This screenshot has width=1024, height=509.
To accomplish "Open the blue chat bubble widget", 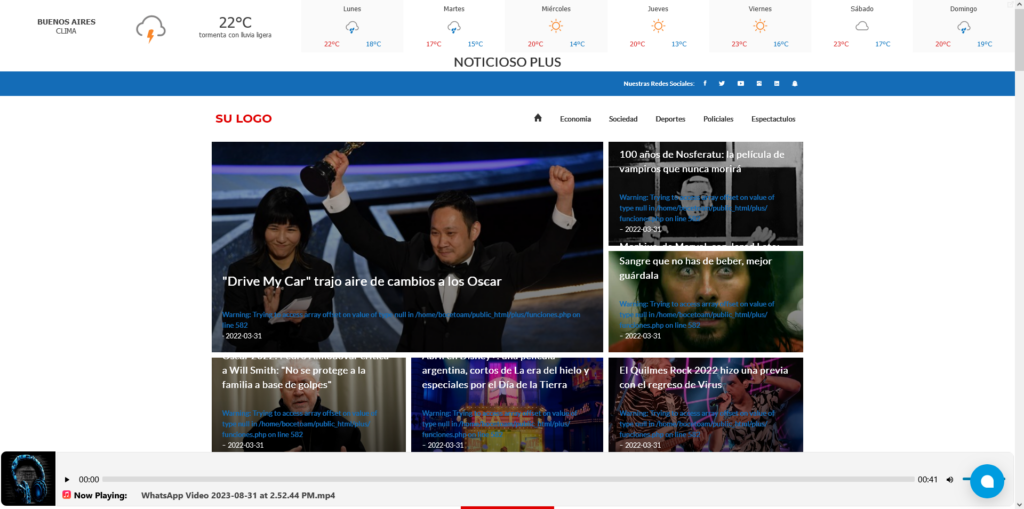I will (x=986, y=481).
